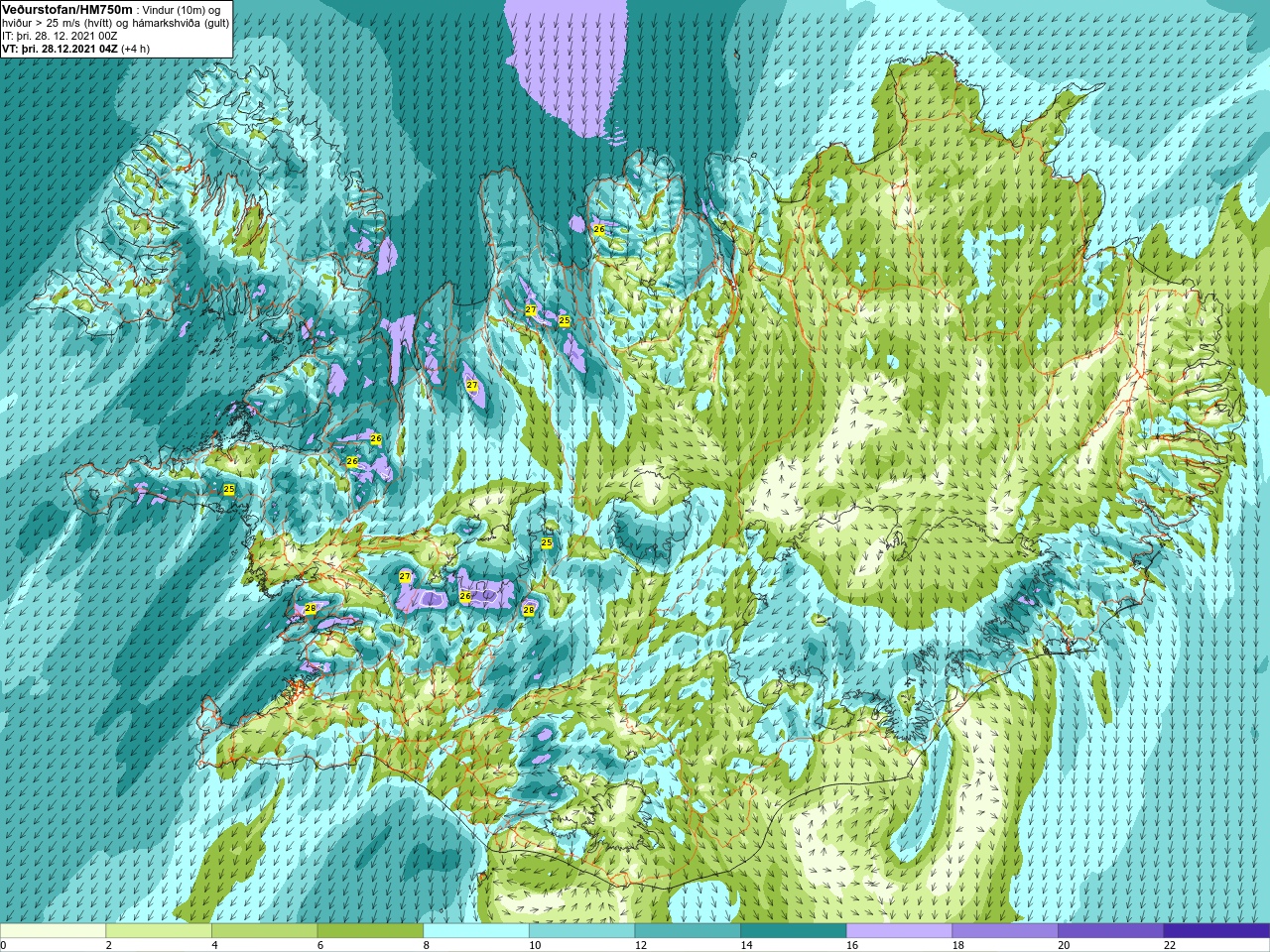Click the legend scale number 6

[x=320, y=945]
